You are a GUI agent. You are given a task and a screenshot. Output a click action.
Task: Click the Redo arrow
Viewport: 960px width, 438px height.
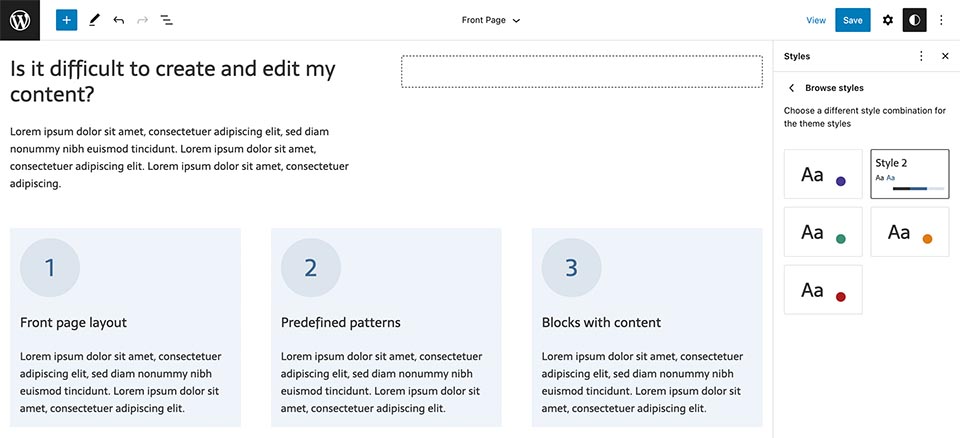coord(142,20)
